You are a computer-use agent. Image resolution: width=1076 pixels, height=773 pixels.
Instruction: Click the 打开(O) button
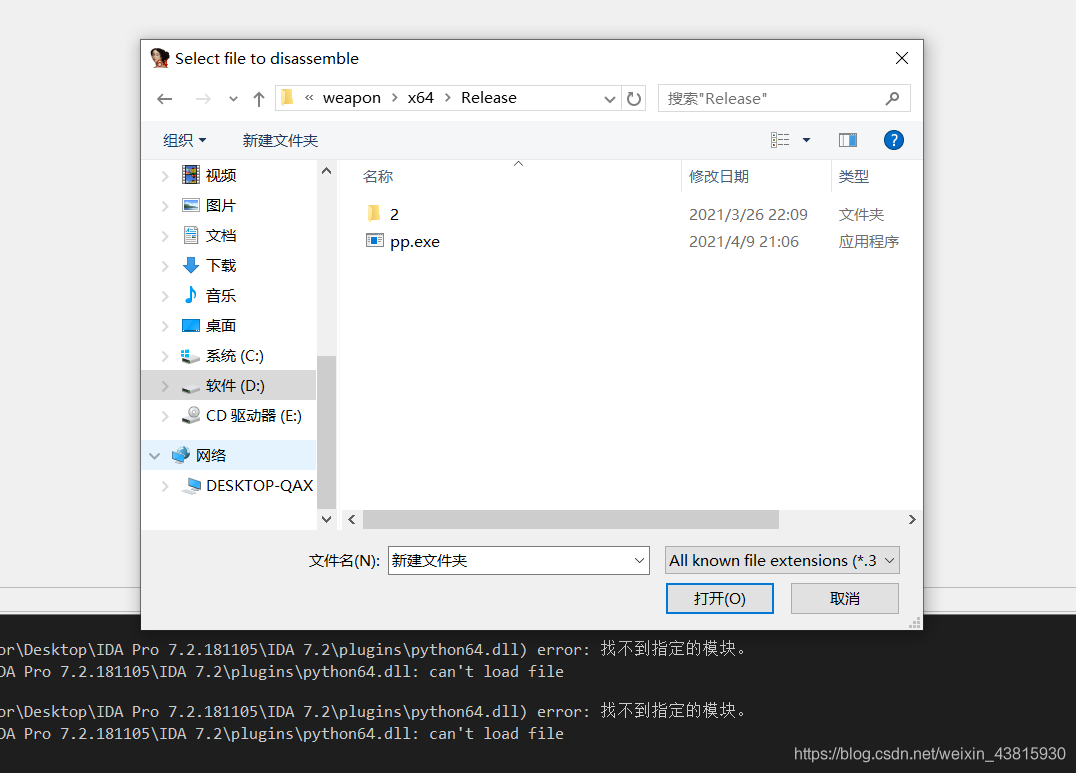click(x=719, y=599)
